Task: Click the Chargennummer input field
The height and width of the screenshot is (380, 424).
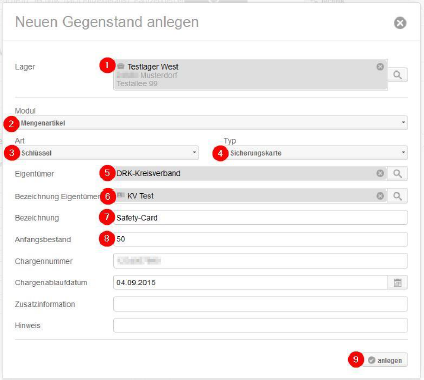Action: pos(260,261)
